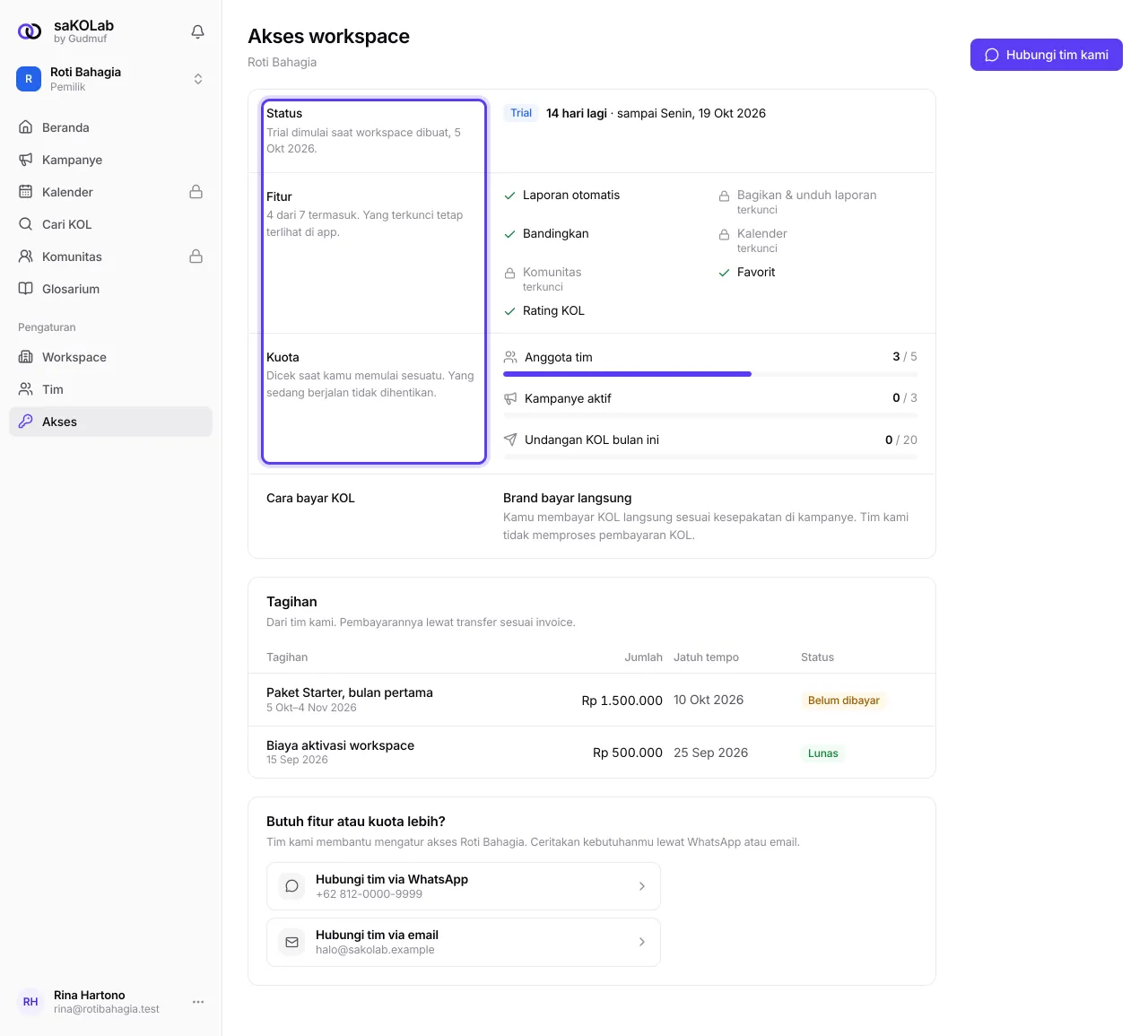
Task: Click chevron on the email contact row
Action: click(x=642, y=942)
